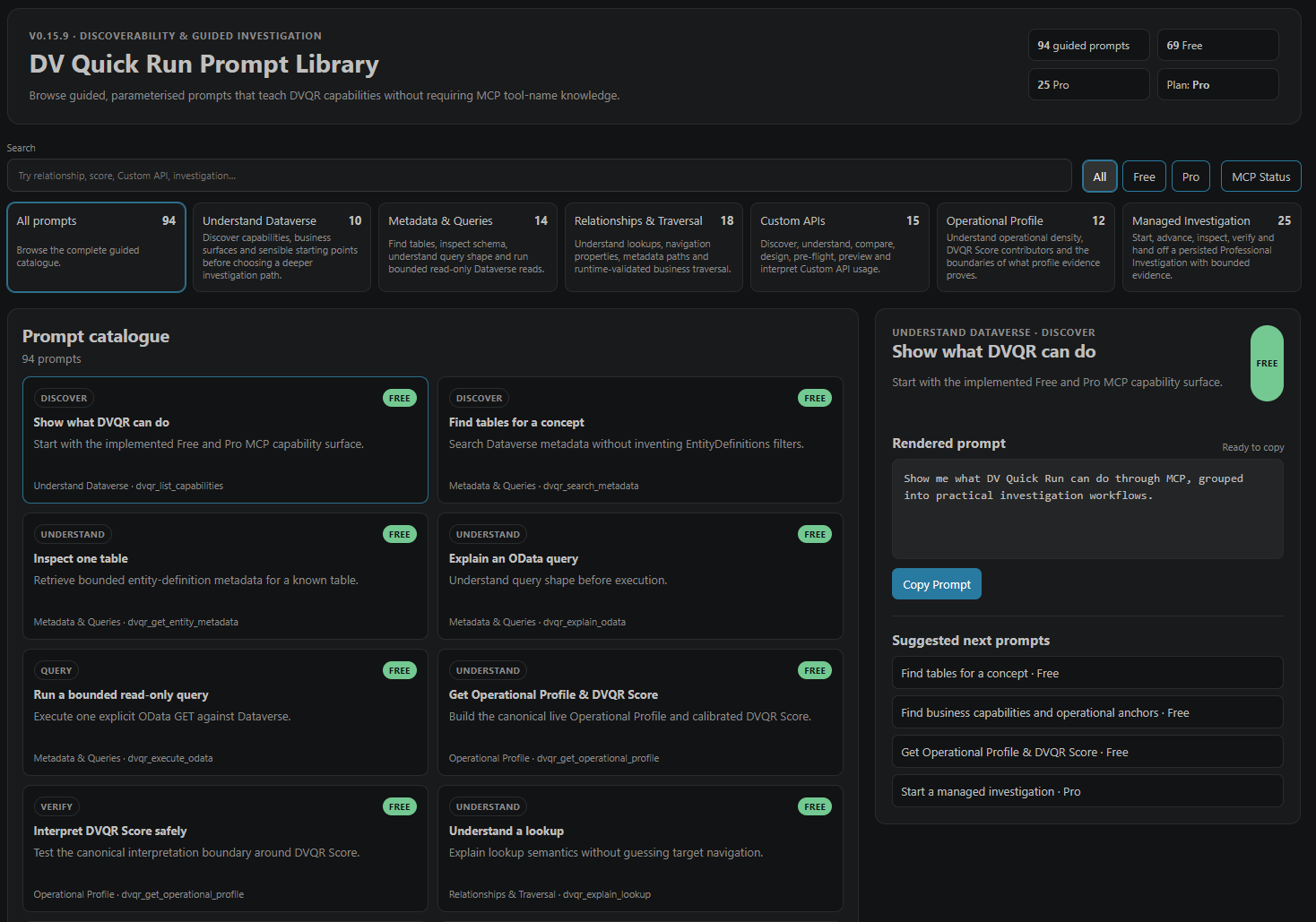Click the FREE badge in detail panel
Screen dimensions: 1316x922
pyautogui.click(x=1267, y=363)
